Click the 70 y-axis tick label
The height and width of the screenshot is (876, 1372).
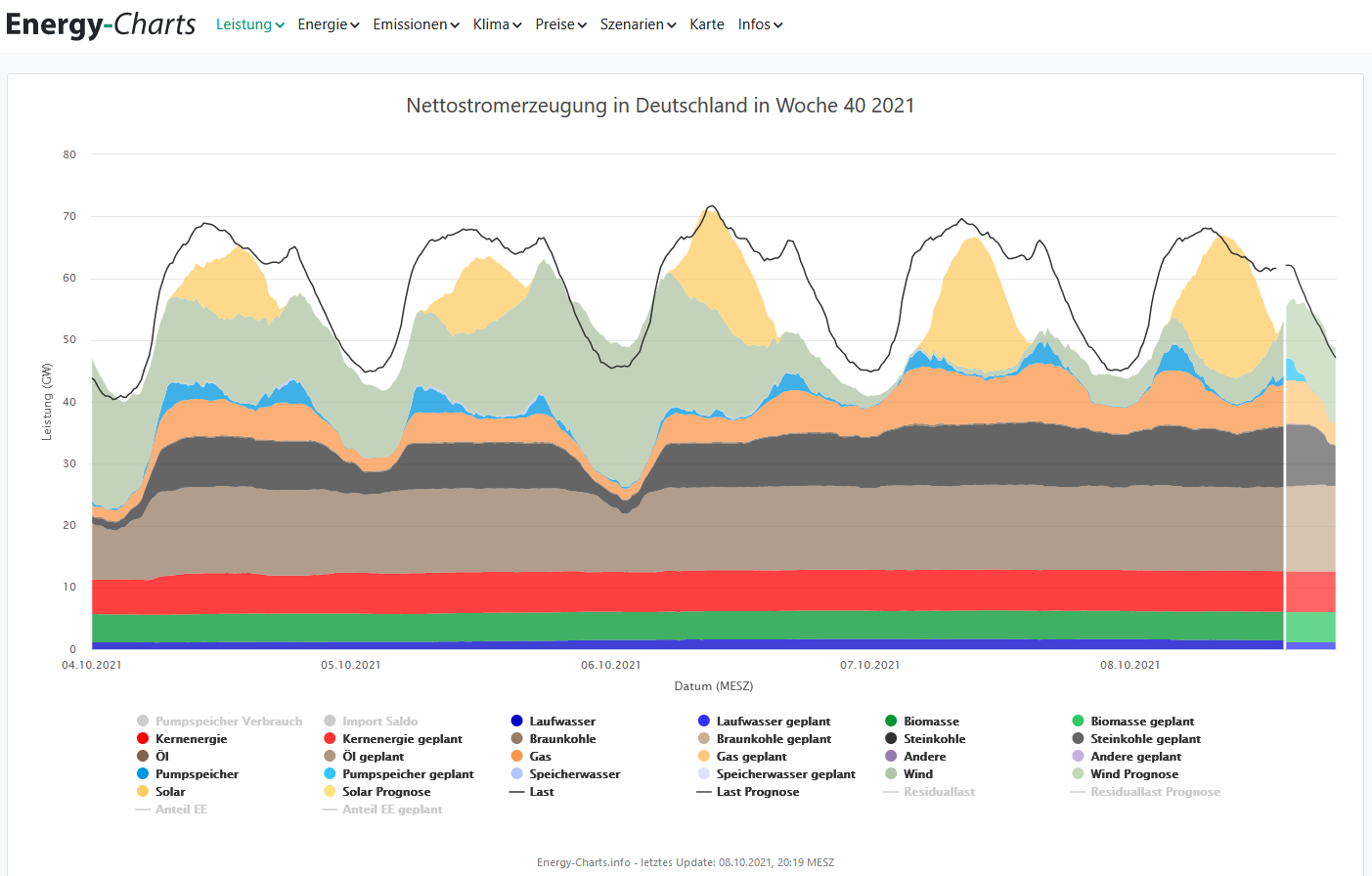(69, 216)
